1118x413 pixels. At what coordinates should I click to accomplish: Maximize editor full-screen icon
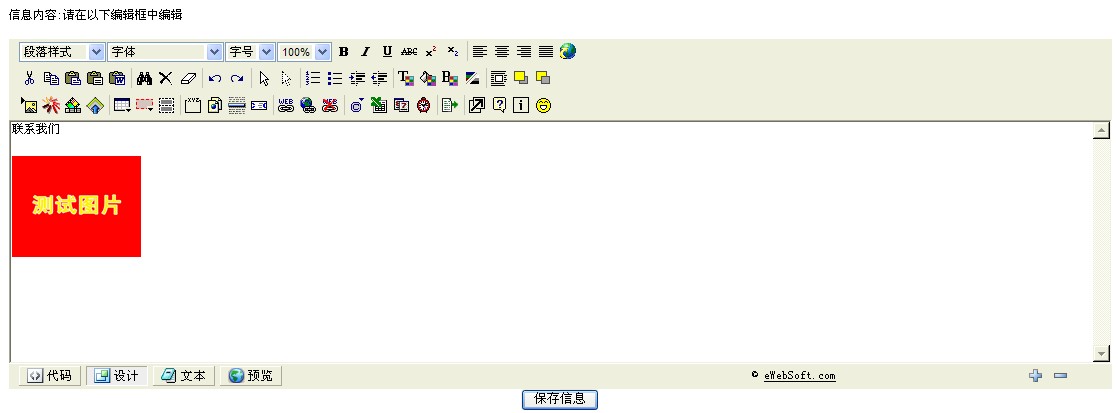point(476,106)
